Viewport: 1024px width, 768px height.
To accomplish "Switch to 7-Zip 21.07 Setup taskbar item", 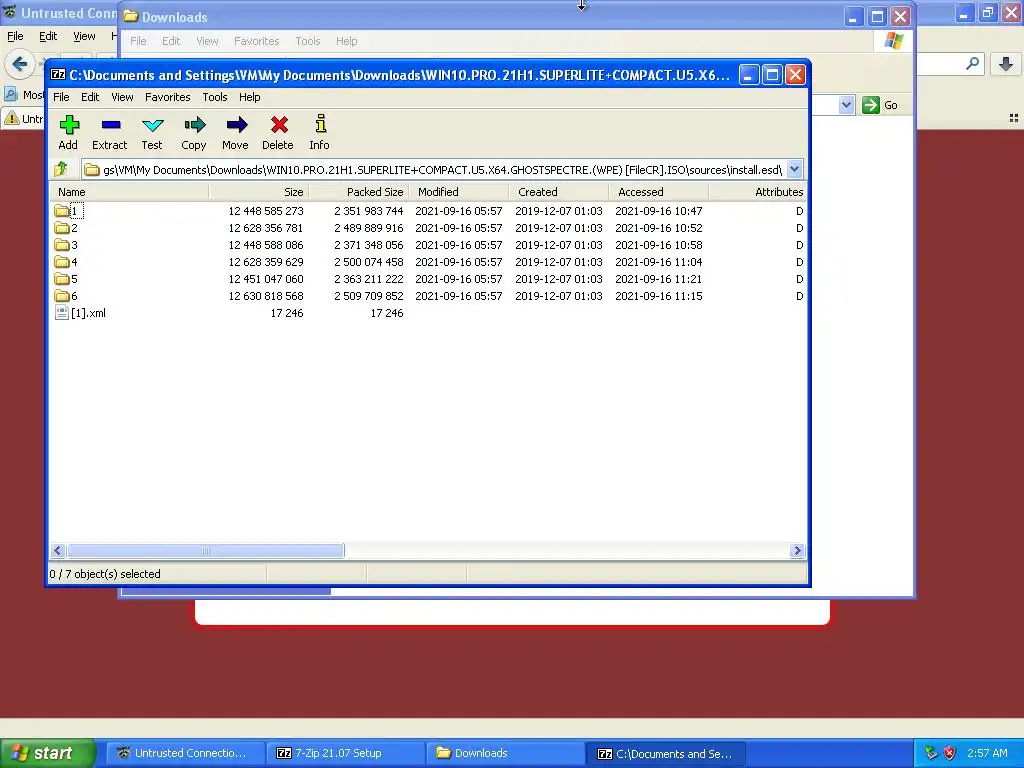I will click(x=346, y=753).
